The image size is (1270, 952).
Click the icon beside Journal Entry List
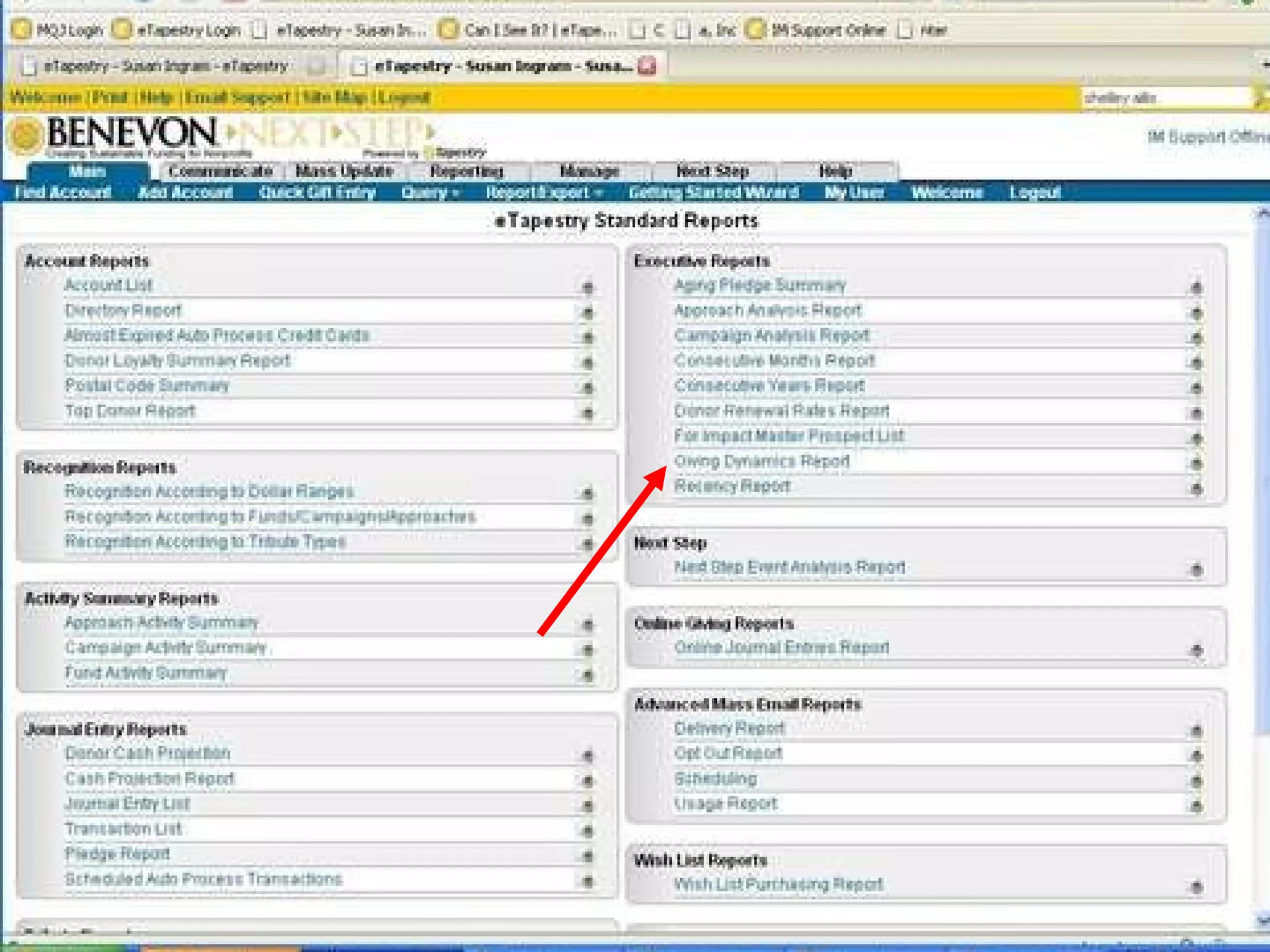coord(587,806)
